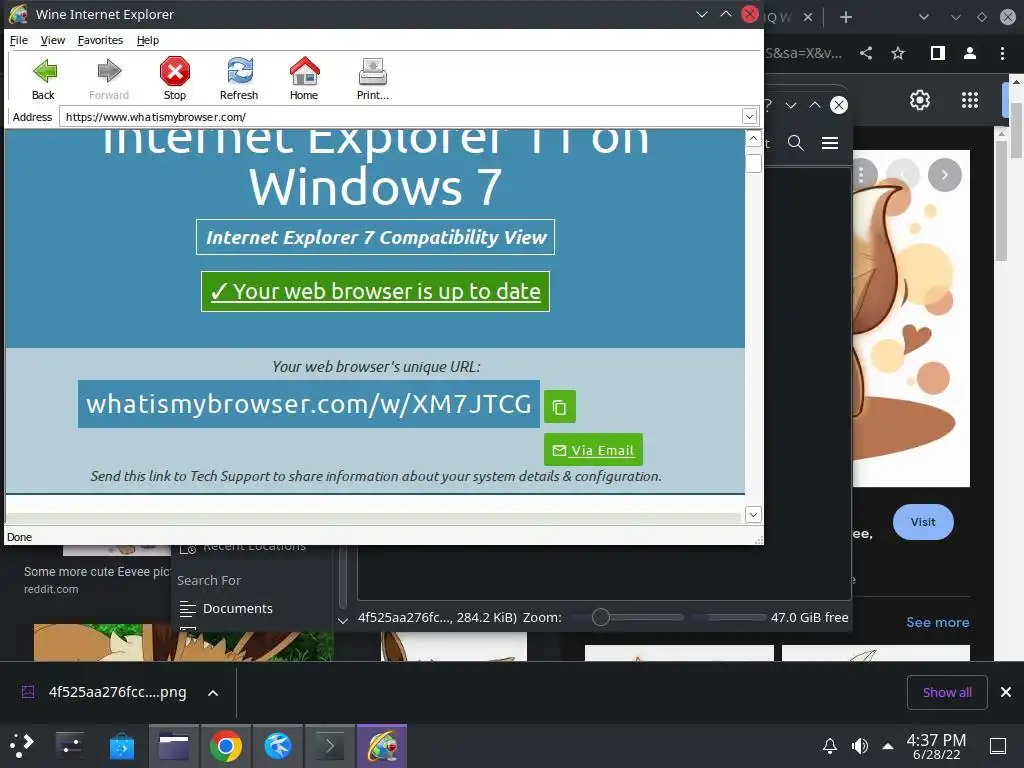This screenshot has height=768, width=1024.
Task: Open Dolphin file manager on the taskbar
Action: (x=174, y=746)
